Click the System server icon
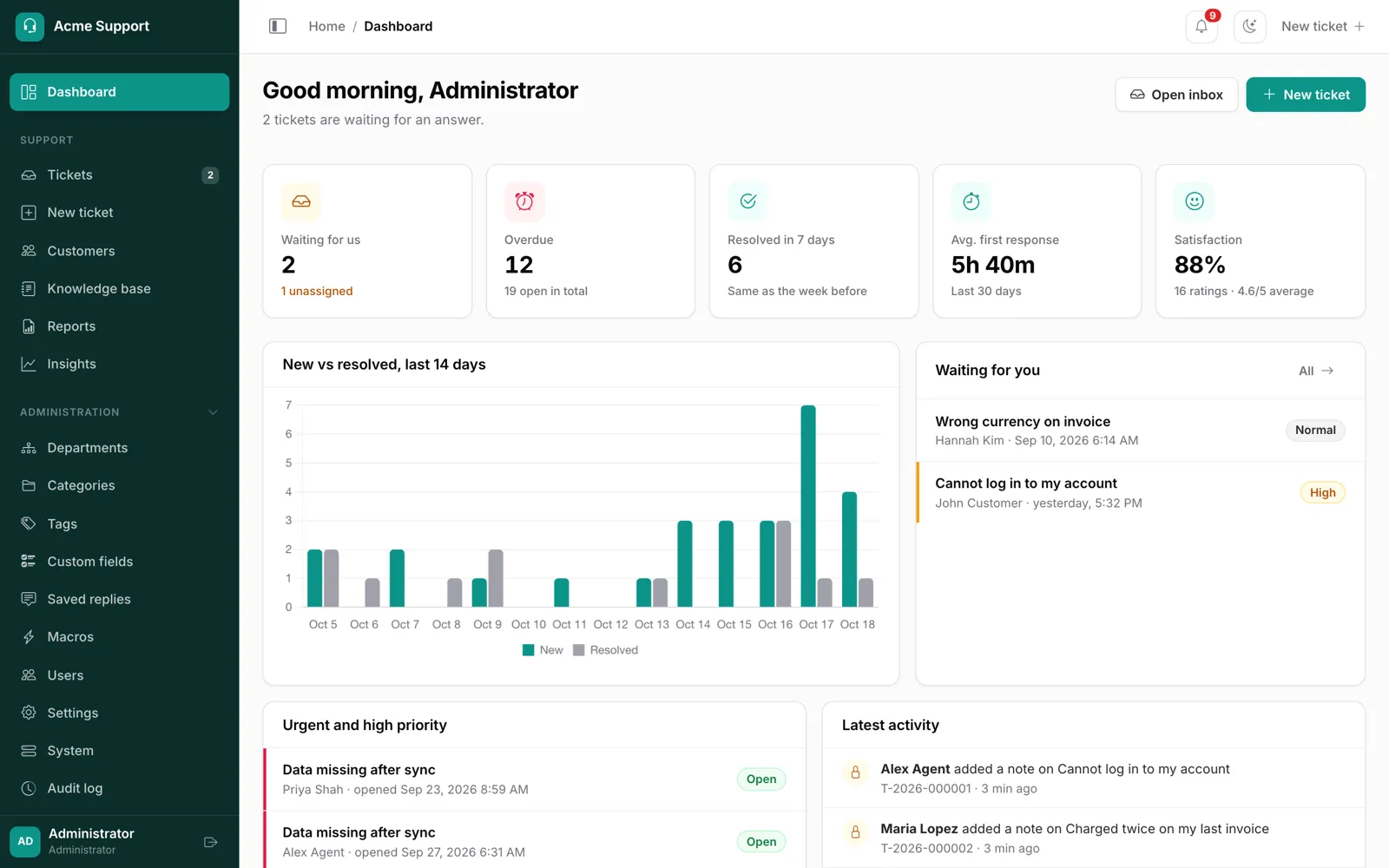Screen dimensions: 1389x868 [29, 750]
